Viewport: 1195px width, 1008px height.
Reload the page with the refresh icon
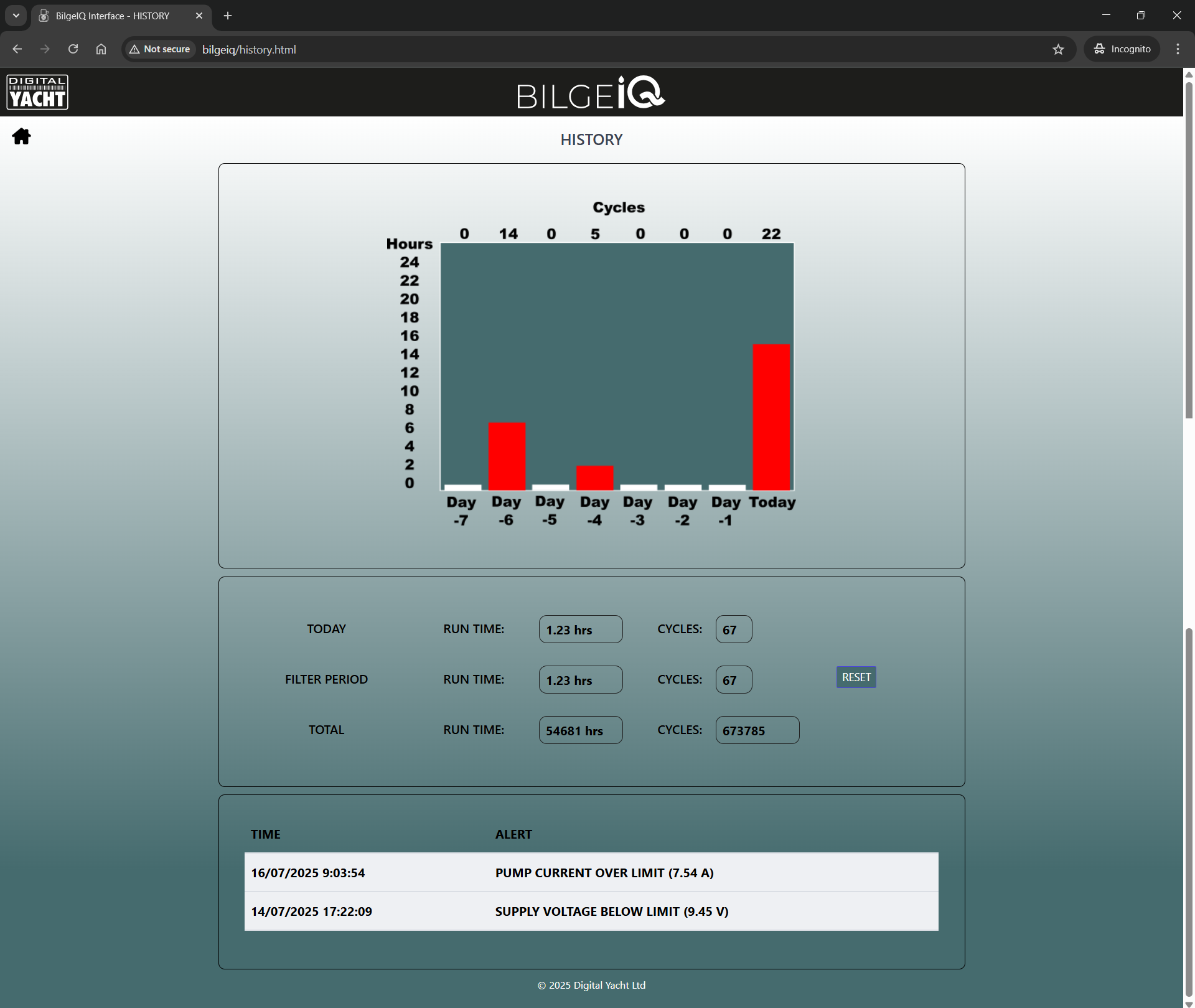73,49
